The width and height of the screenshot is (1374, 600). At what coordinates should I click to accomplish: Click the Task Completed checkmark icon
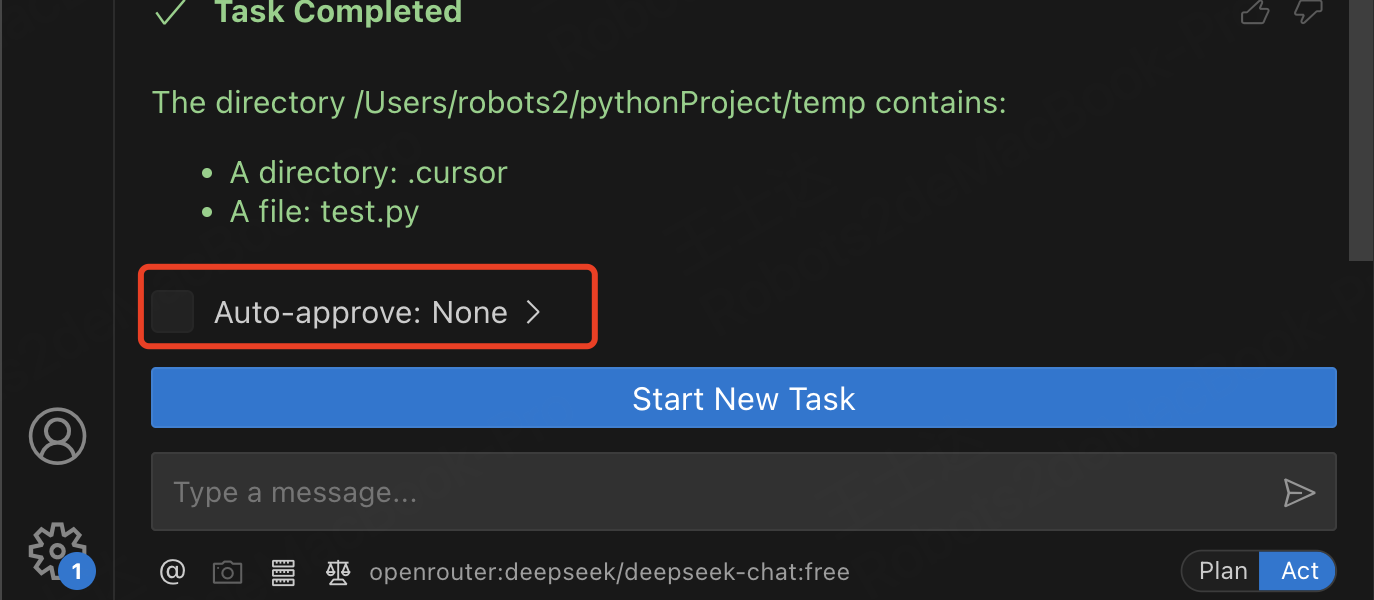tap(172, 12)
